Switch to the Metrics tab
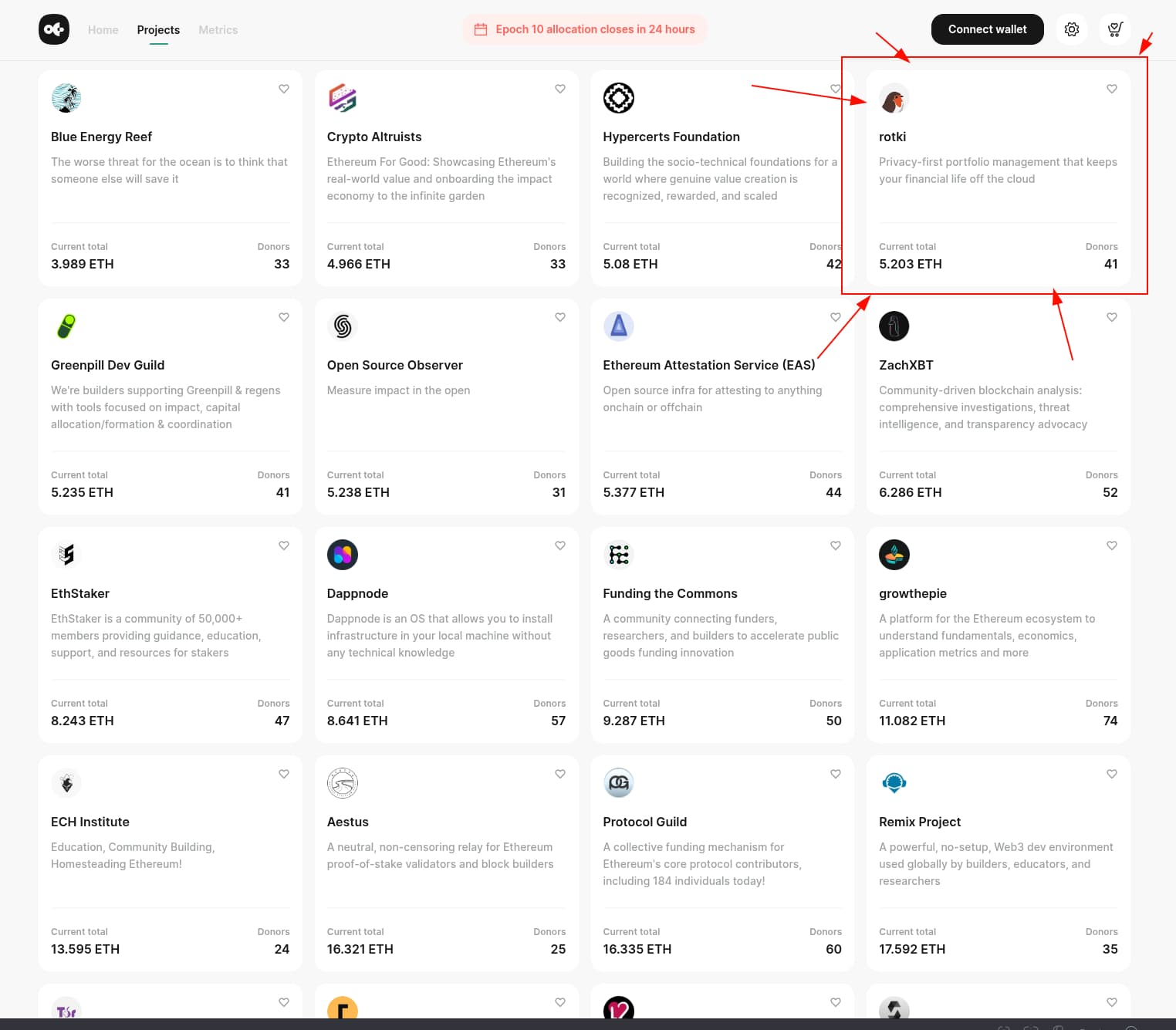The image size is (1176, 1030). pyautogui.click(x=218, y=30)
